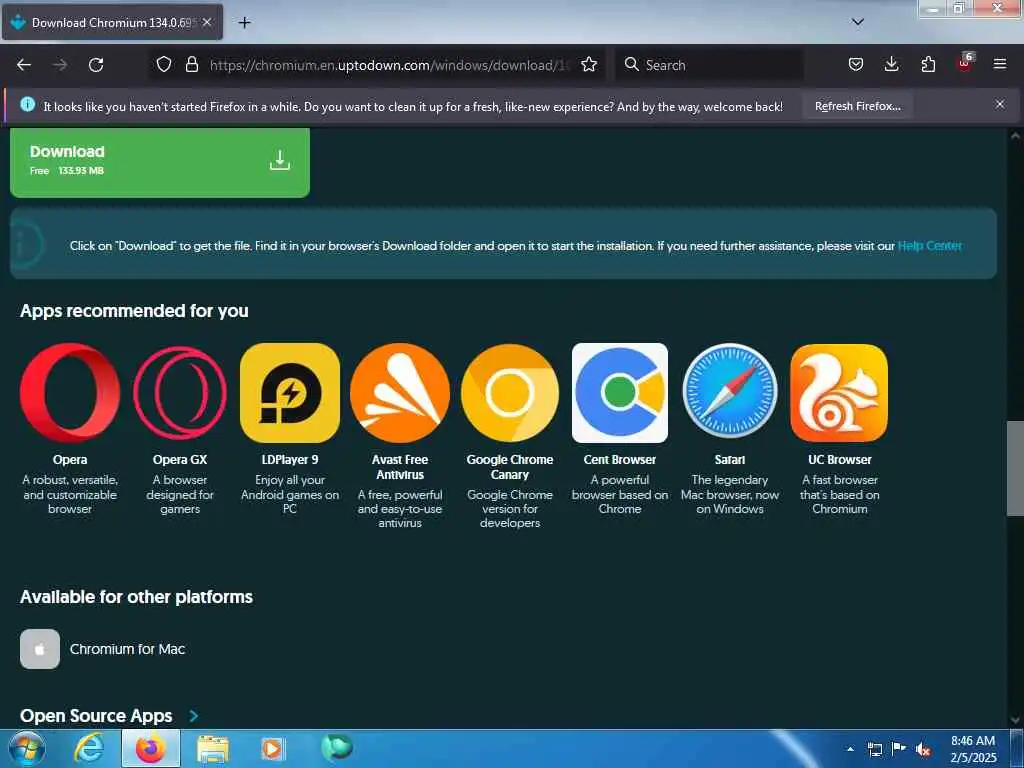1024x768 pixels.
Task: Click the Refresh Firefox... button
Action: (x=857, y=106)
